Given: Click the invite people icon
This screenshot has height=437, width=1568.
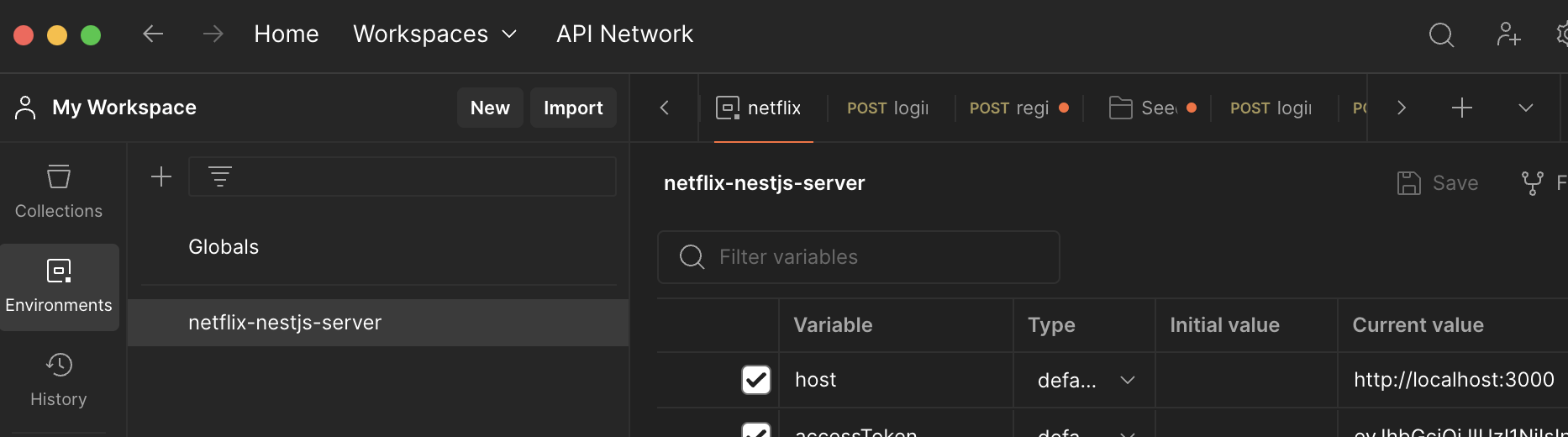Looking at the screenshot, I should tap(1508, 34).
